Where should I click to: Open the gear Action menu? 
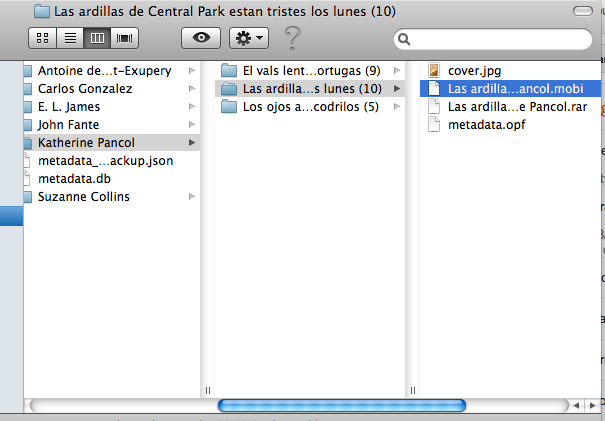(249, 38)
